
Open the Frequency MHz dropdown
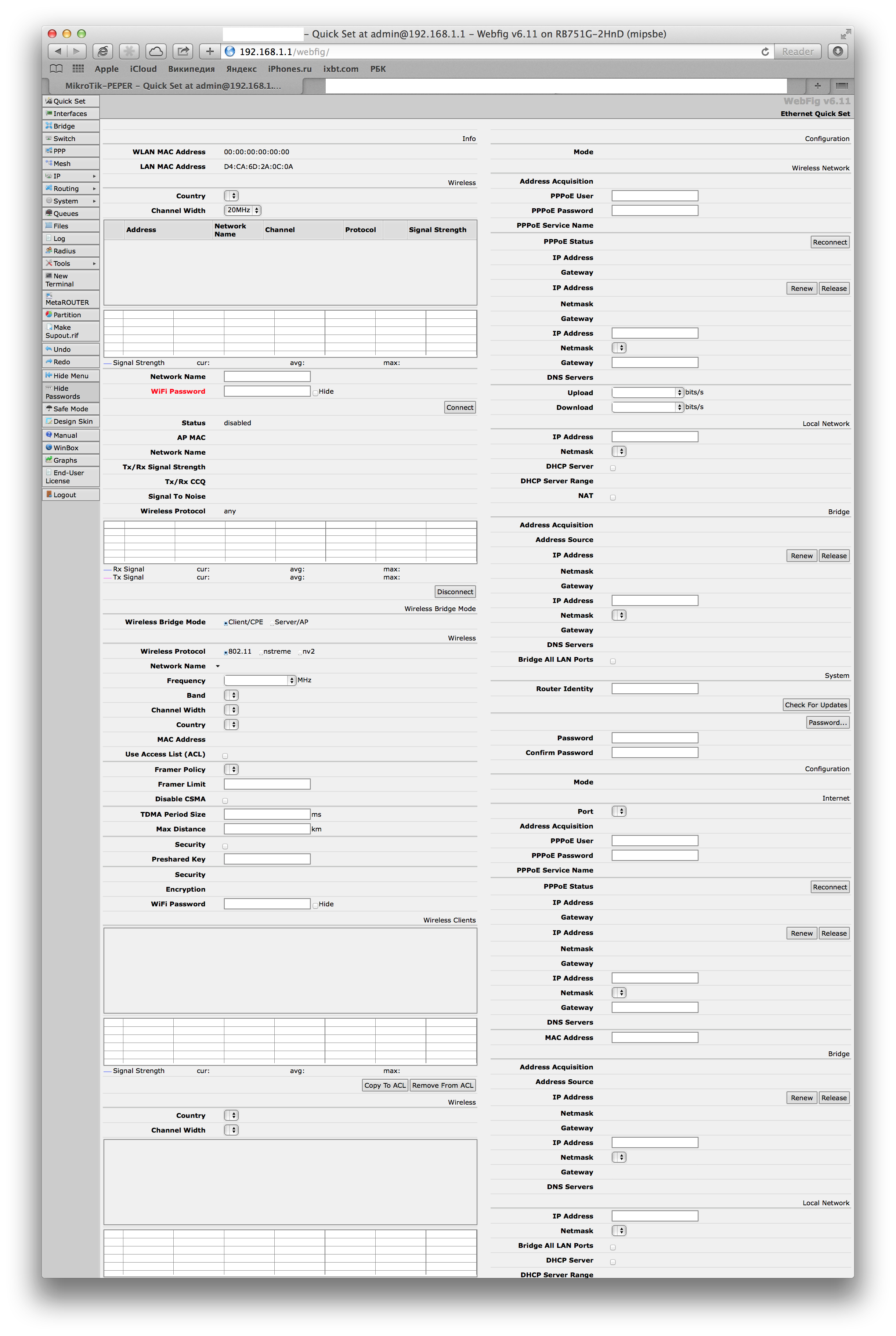tap(292, 680)
